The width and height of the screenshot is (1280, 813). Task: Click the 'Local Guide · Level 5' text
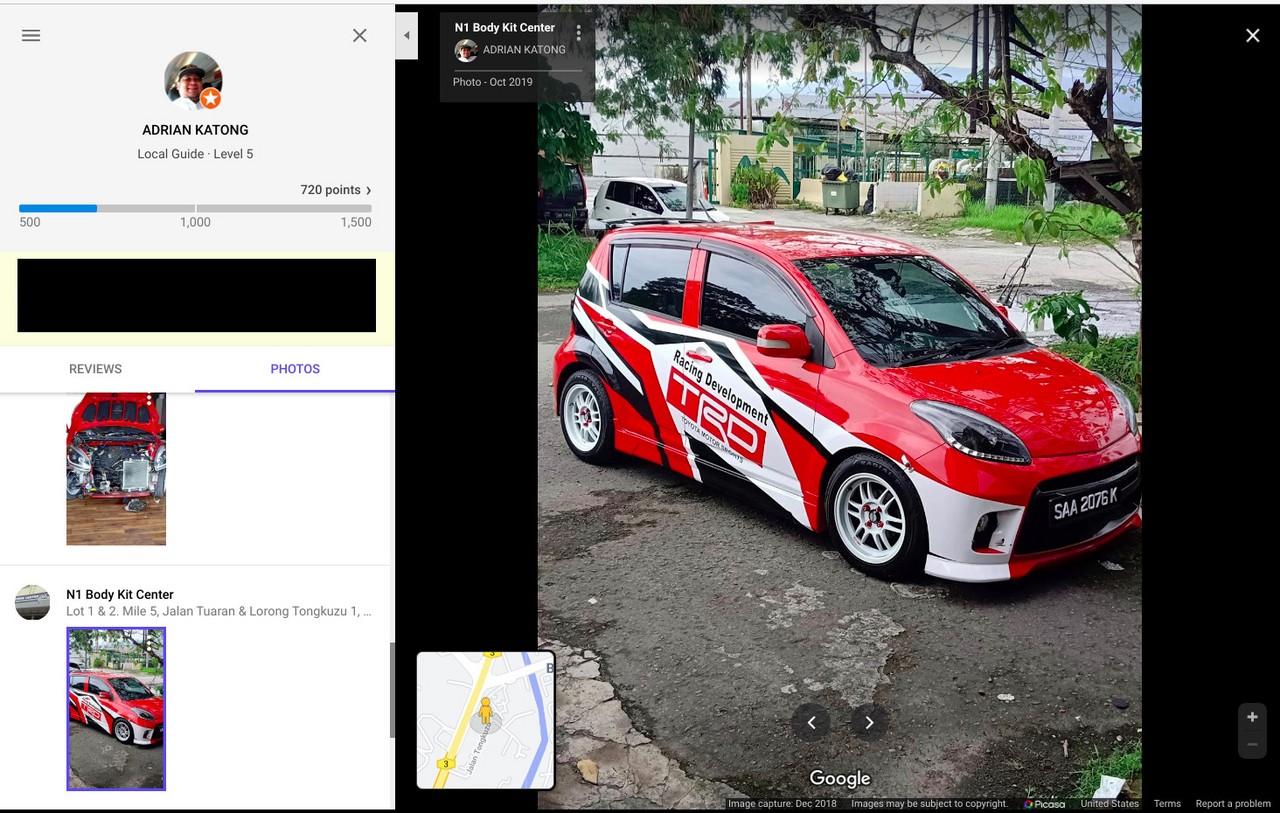pos(195,154)
